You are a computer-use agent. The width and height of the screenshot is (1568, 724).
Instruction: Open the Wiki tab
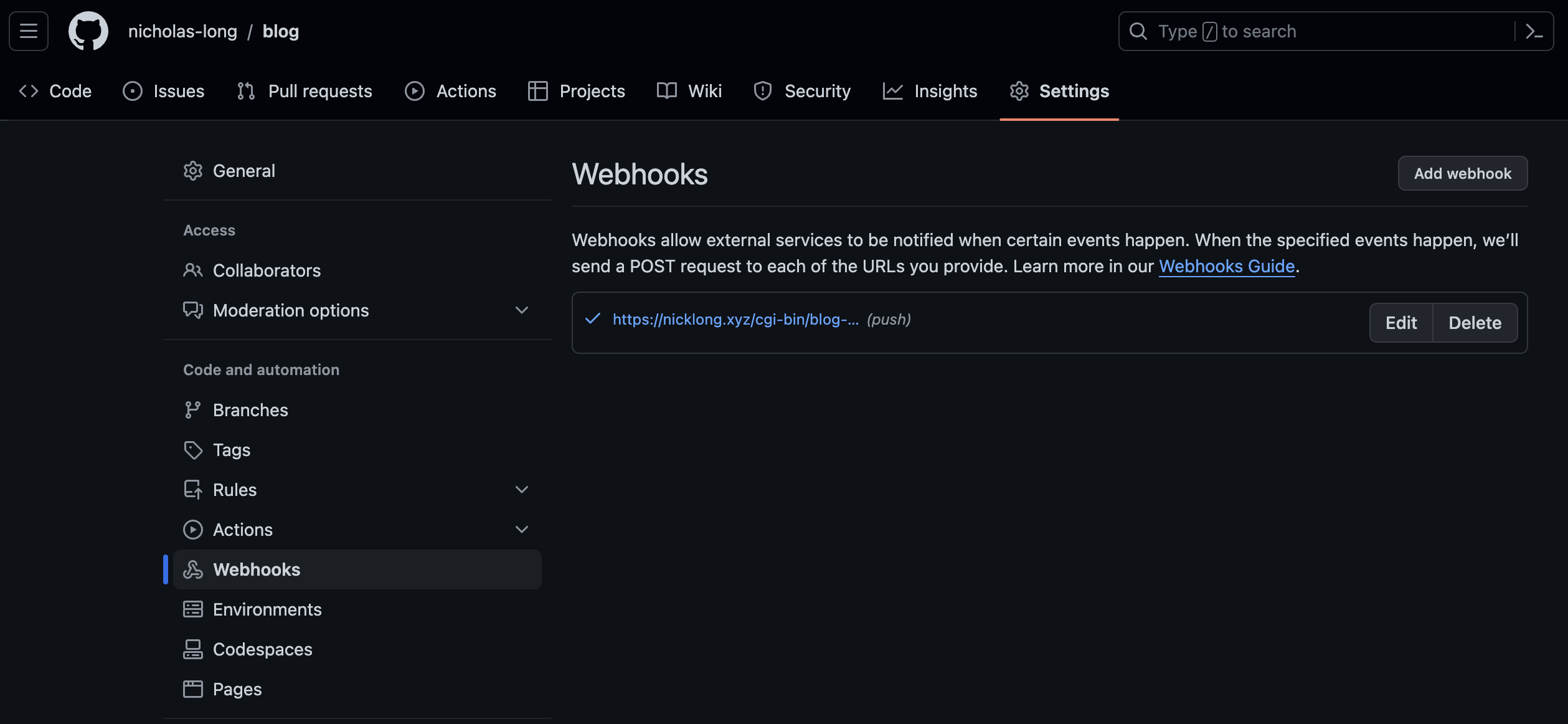(689, 91)
